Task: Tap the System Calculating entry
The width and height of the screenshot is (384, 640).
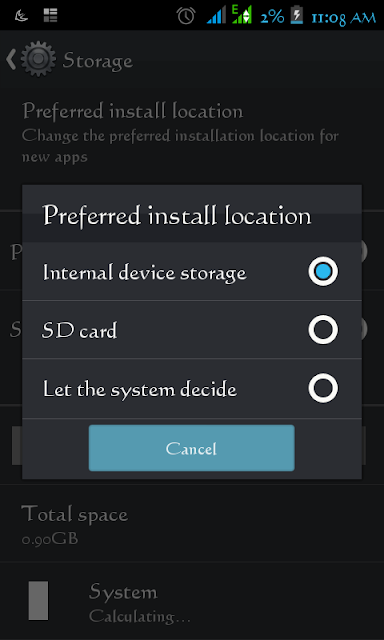Action: tap(192, 601)
